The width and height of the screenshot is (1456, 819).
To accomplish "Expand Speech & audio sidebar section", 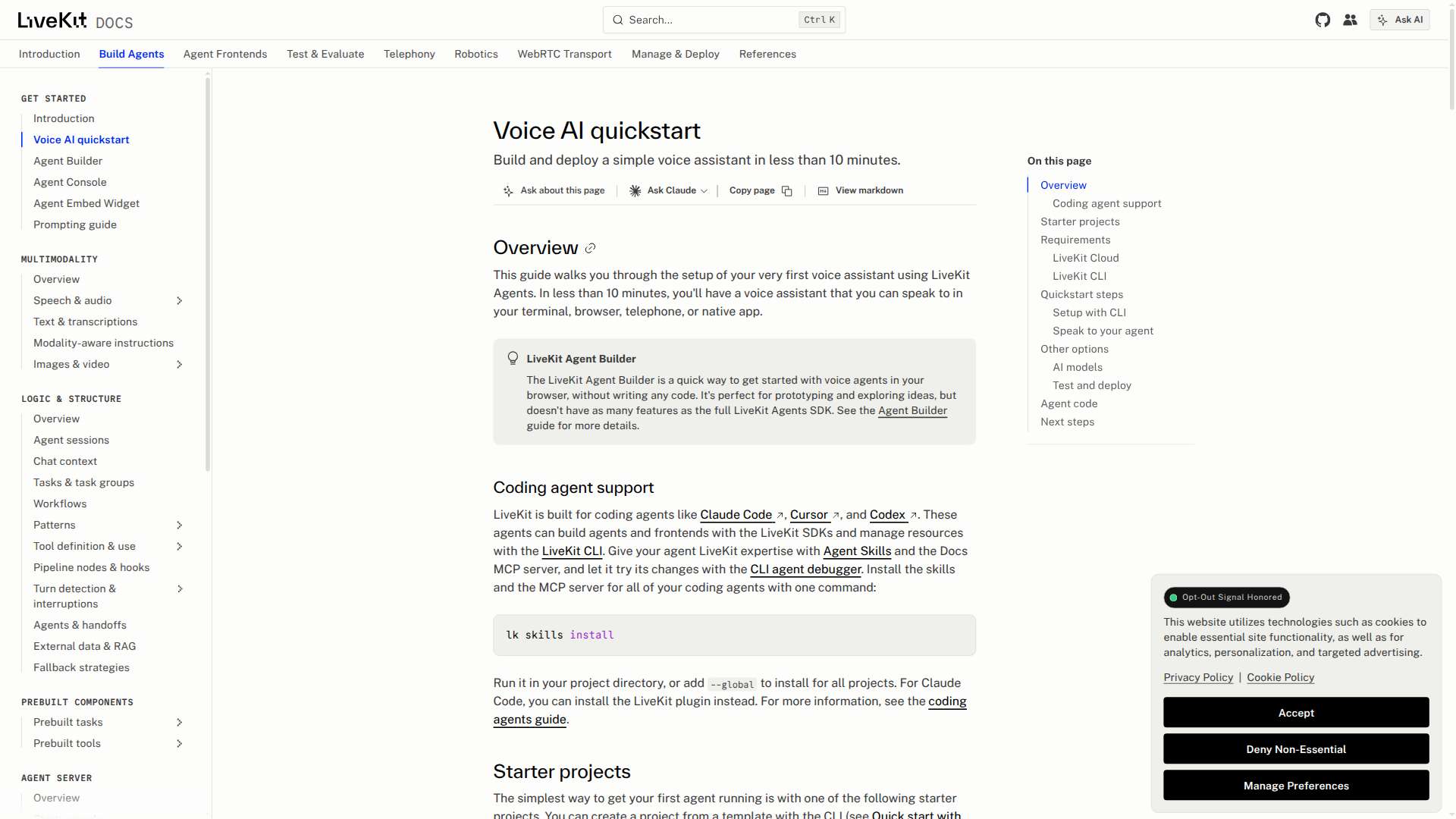I will [x=180, y=301].
